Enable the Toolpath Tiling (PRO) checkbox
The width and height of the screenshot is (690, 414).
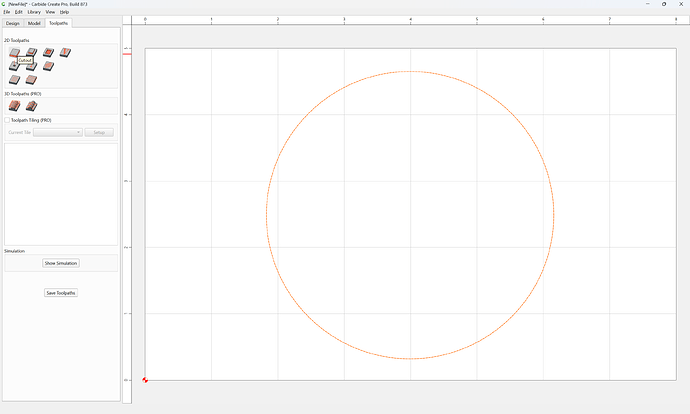[x=7, y=120]
